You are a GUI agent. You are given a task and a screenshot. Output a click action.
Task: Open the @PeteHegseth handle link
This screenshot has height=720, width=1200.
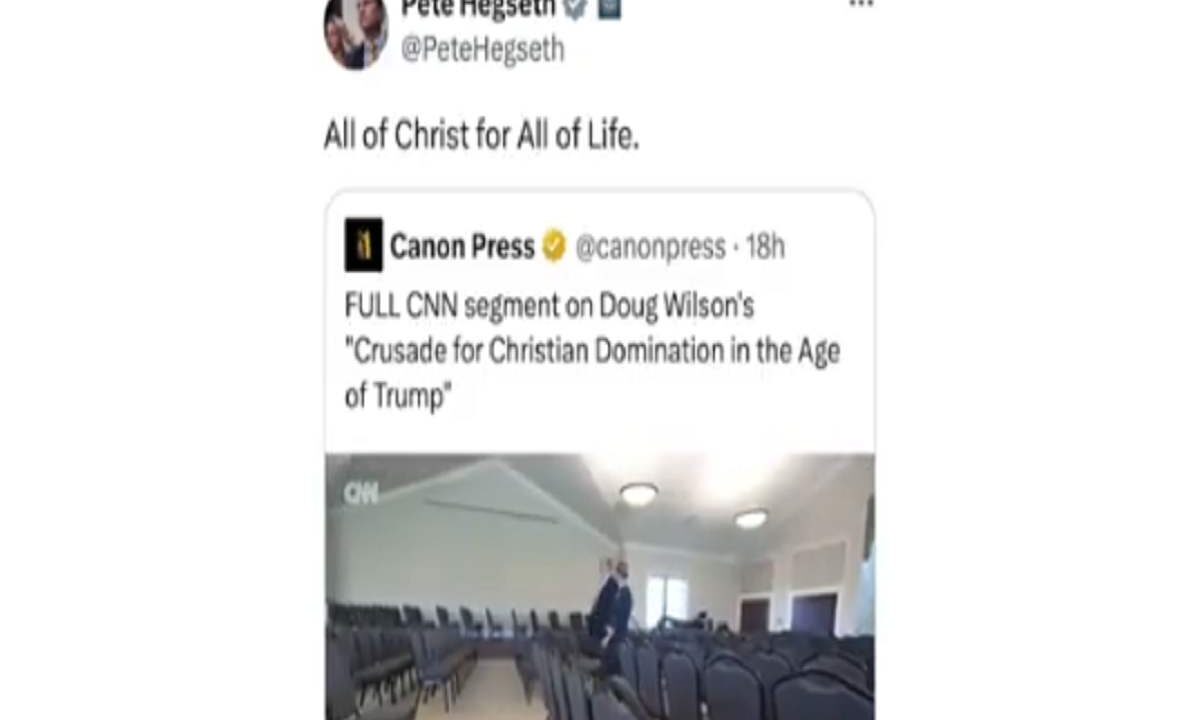click(x=482, y=50)
